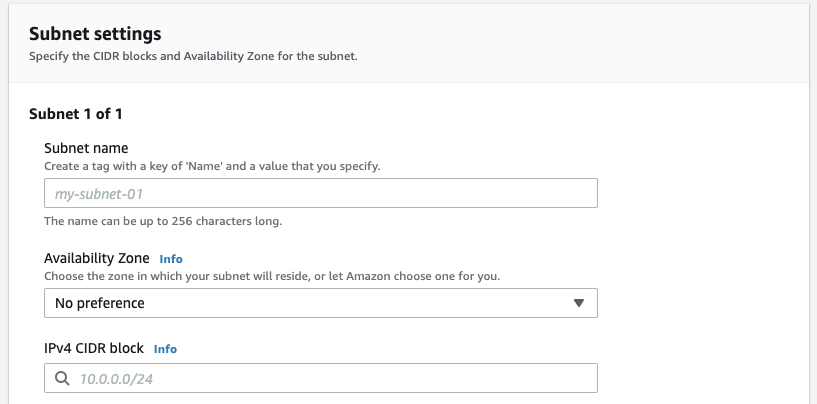Viewport: 817px width, 404px height.
Task: Focus the IPv4 CIDR block search field
Action: click(x=330, y=378)
